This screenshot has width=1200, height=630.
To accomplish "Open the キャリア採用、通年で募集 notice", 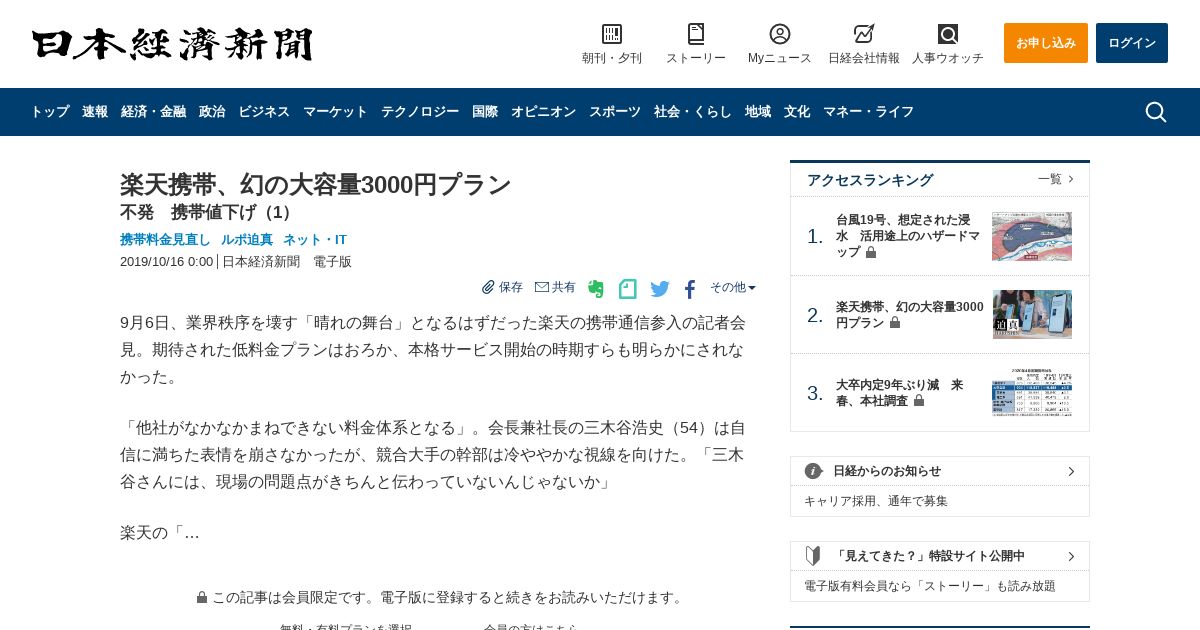I will [876, 501].
